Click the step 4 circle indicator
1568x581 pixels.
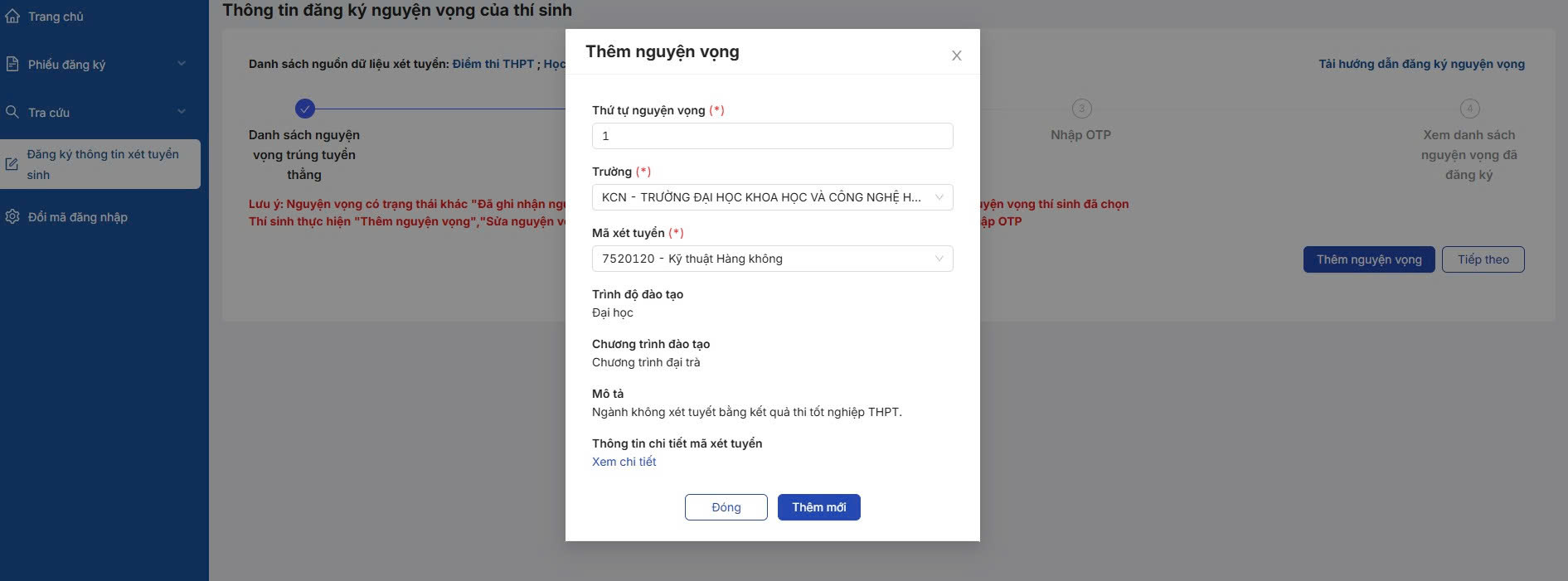[1469, 109]
